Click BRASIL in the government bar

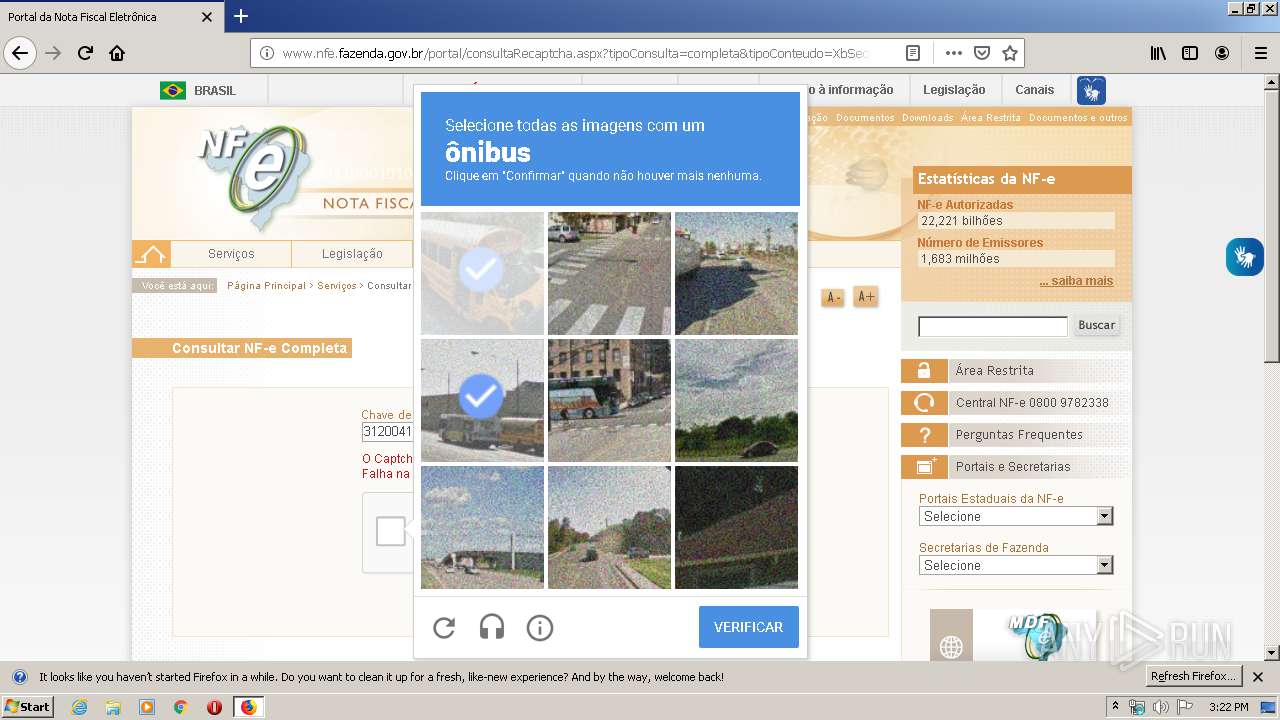click(x=199, y=90)
